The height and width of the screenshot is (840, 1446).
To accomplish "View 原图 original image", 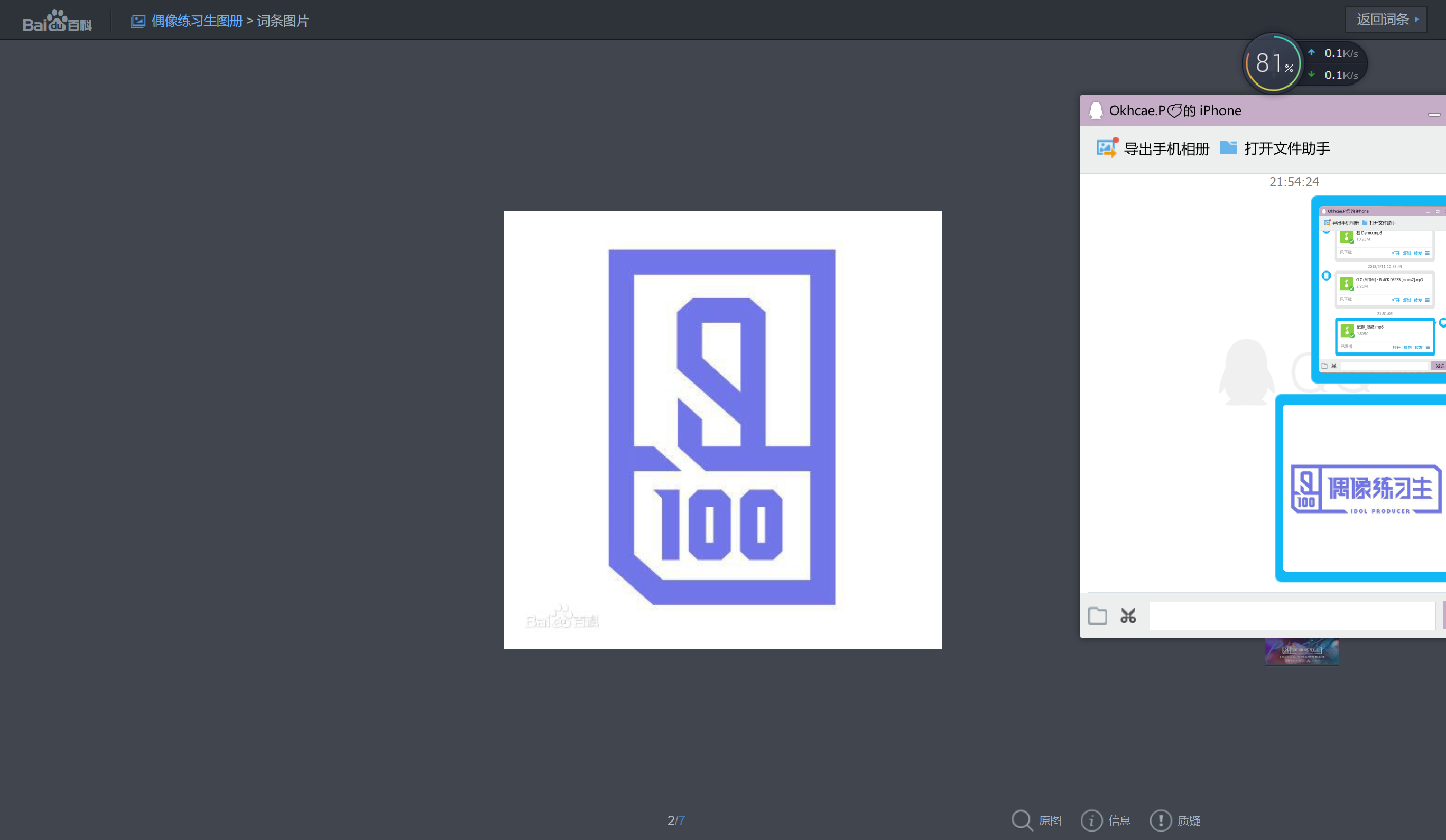I will [x=1050, y=820].
